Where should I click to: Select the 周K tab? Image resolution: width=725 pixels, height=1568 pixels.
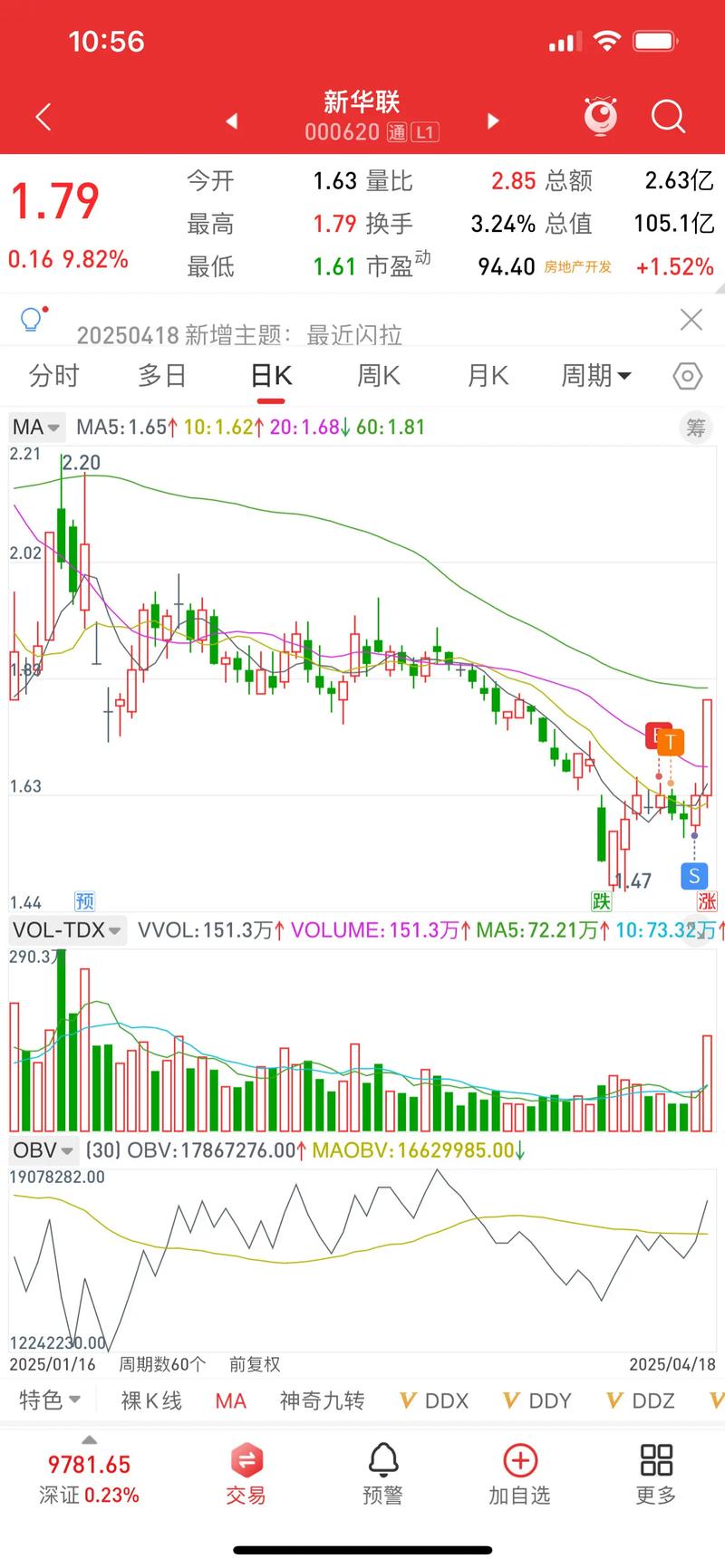(x=379, y=376)
